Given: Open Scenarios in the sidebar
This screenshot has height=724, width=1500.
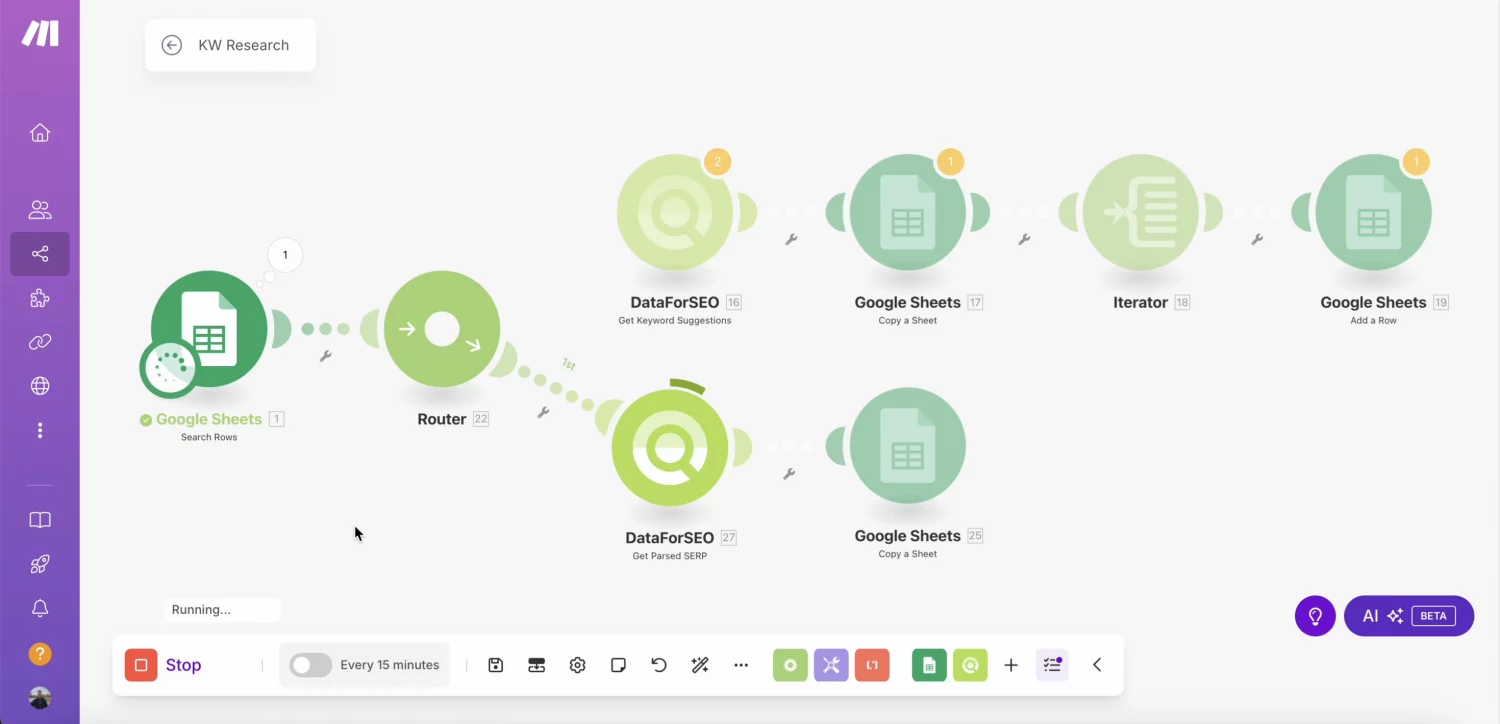Looking at the screenshot, I should pyautogui.click(x=40, y=254).
